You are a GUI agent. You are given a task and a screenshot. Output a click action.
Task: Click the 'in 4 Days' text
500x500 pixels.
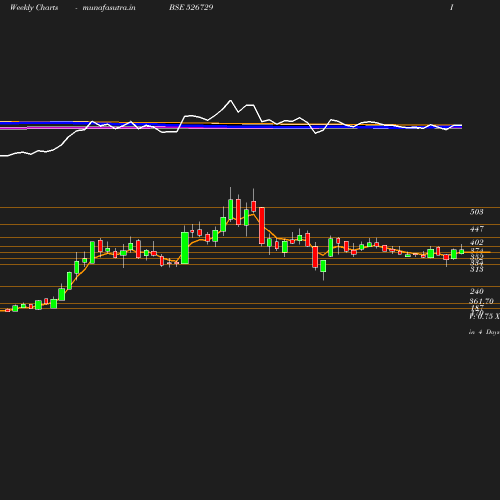484,332
